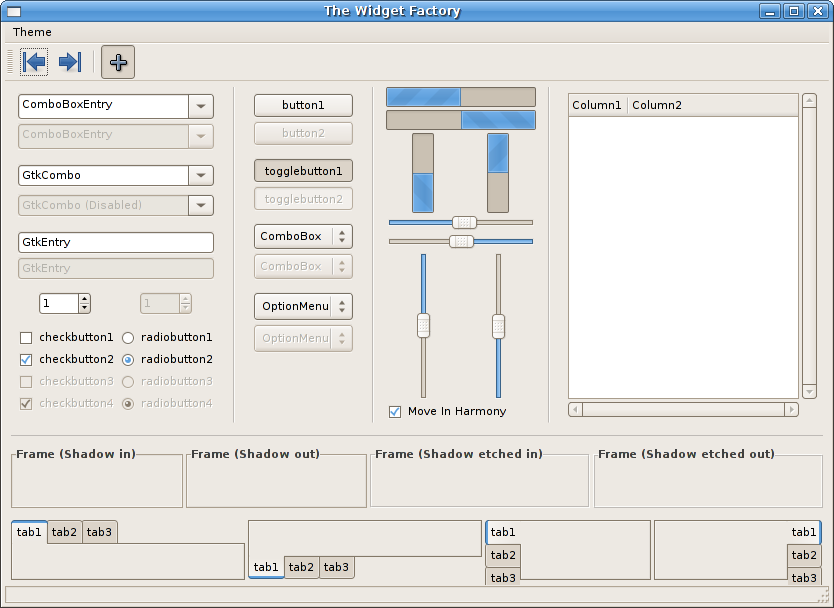Click the top horizontal progress bar
Image resolution: width=834 pixels, height=608 pixels.
(x=461, y=97)
